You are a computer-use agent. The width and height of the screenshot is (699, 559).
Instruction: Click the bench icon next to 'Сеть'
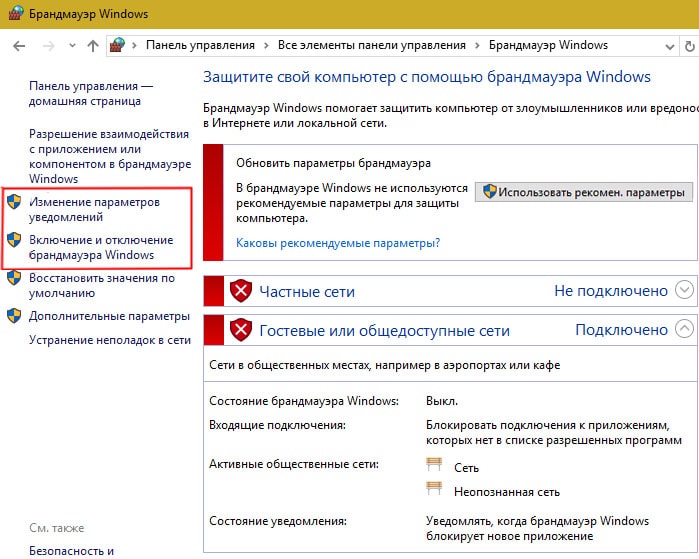click(434, 464)
